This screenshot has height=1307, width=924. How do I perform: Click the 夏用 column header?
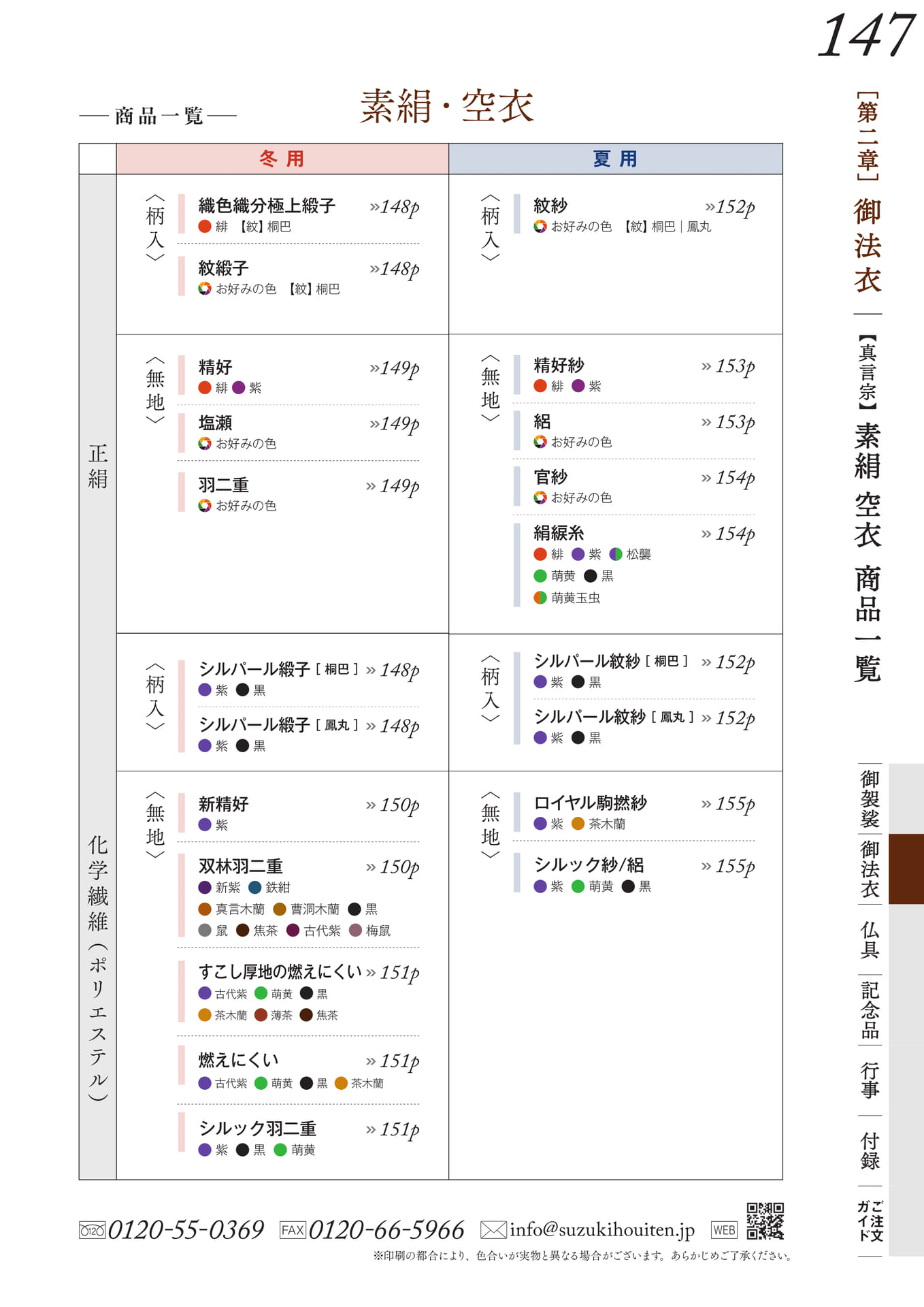coord(616,159)
